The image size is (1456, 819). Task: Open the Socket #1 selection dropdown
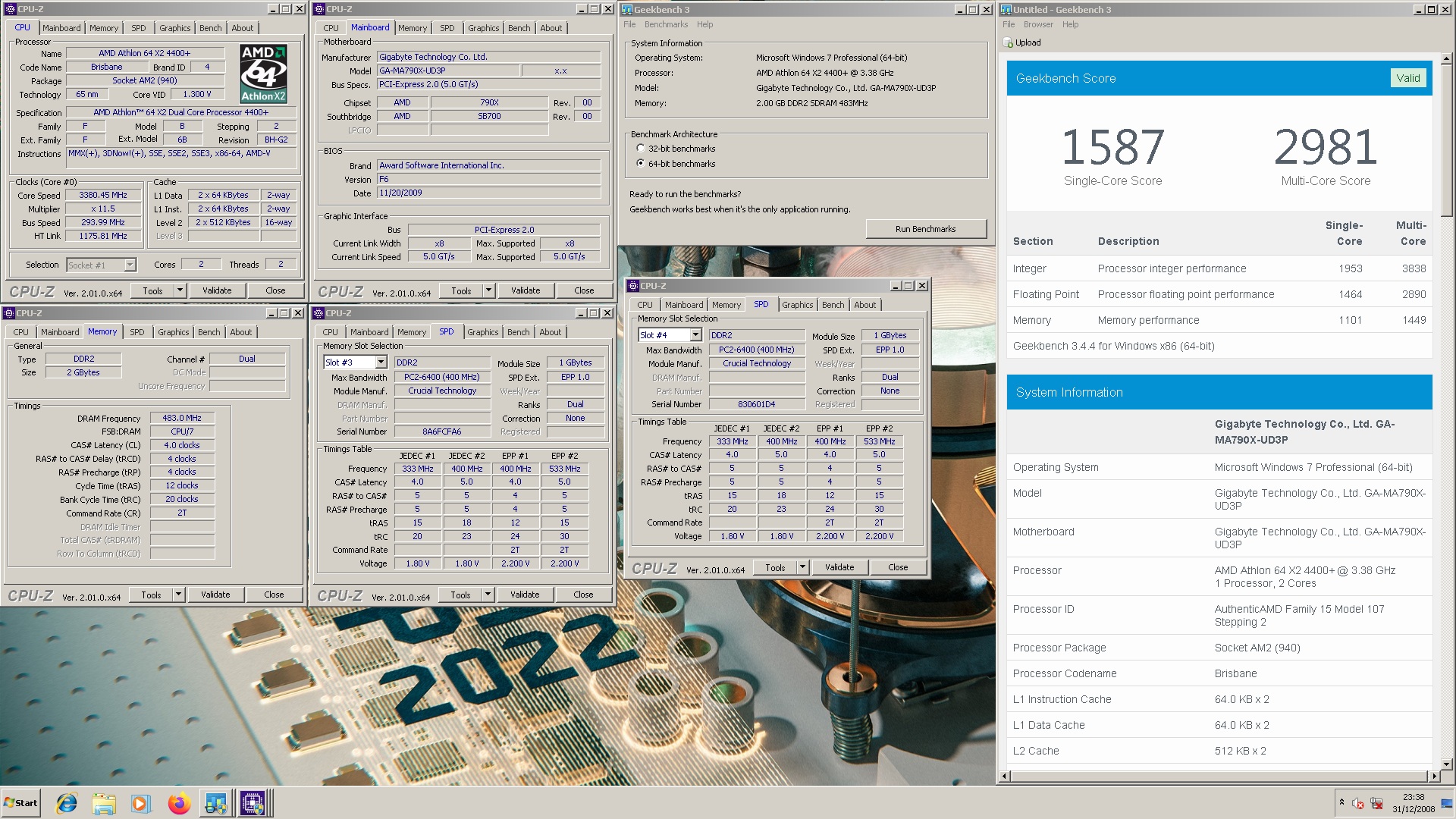tap(130, 265)
